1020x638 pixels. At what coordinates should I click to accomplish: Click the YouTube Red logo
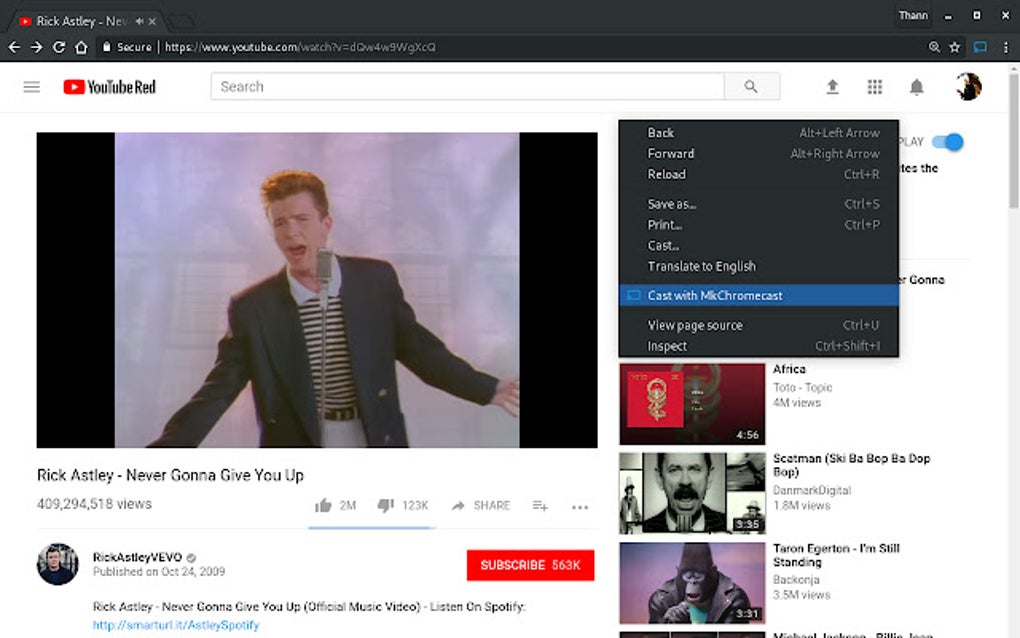coord(110,86)
